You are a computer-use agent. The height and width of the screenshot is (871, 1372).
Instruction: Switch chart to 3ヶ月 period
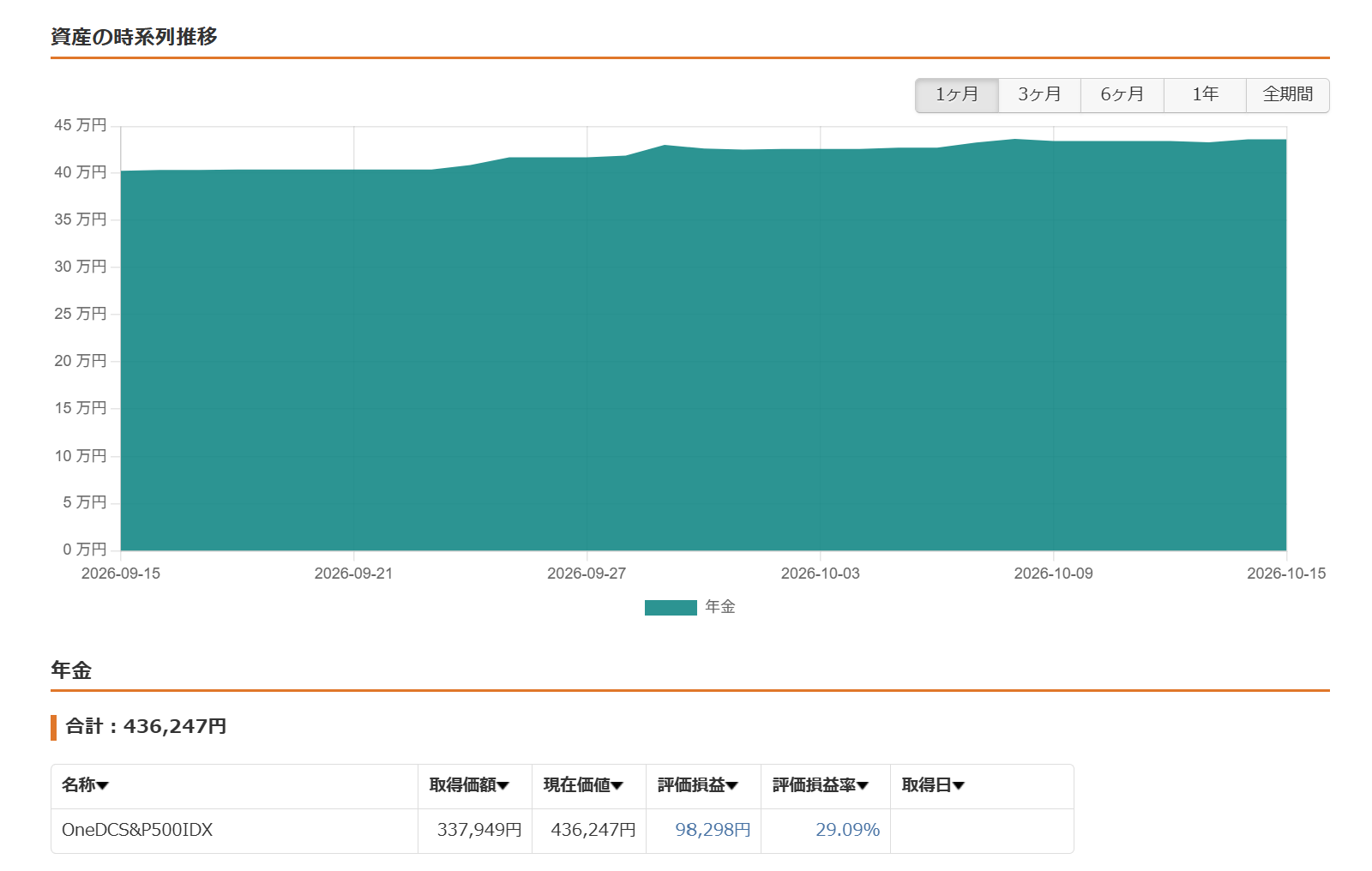coord(1039,95)
